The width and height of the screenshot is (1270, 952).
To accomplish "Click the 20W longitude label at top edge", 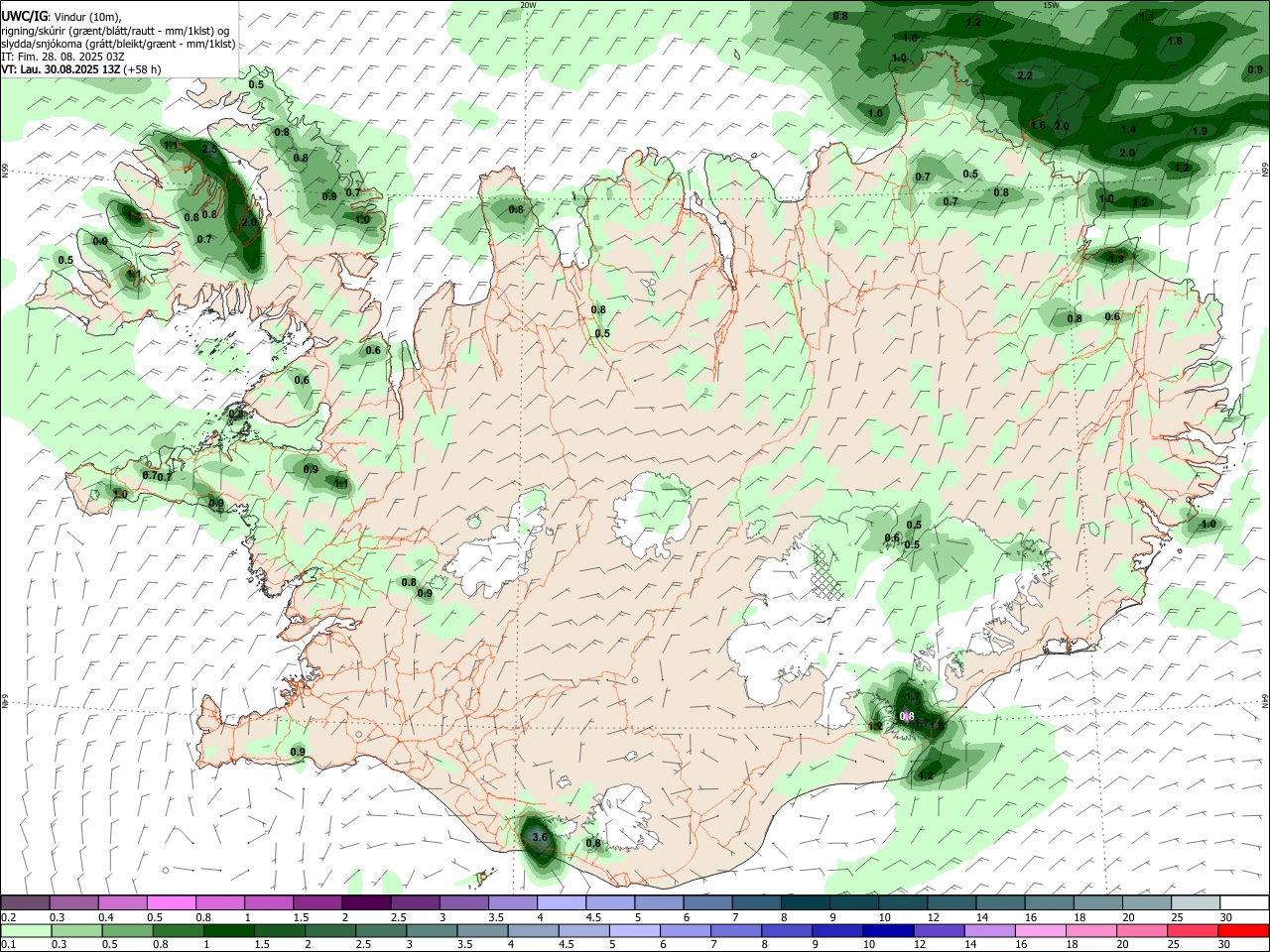I will [x=528, y=5].
